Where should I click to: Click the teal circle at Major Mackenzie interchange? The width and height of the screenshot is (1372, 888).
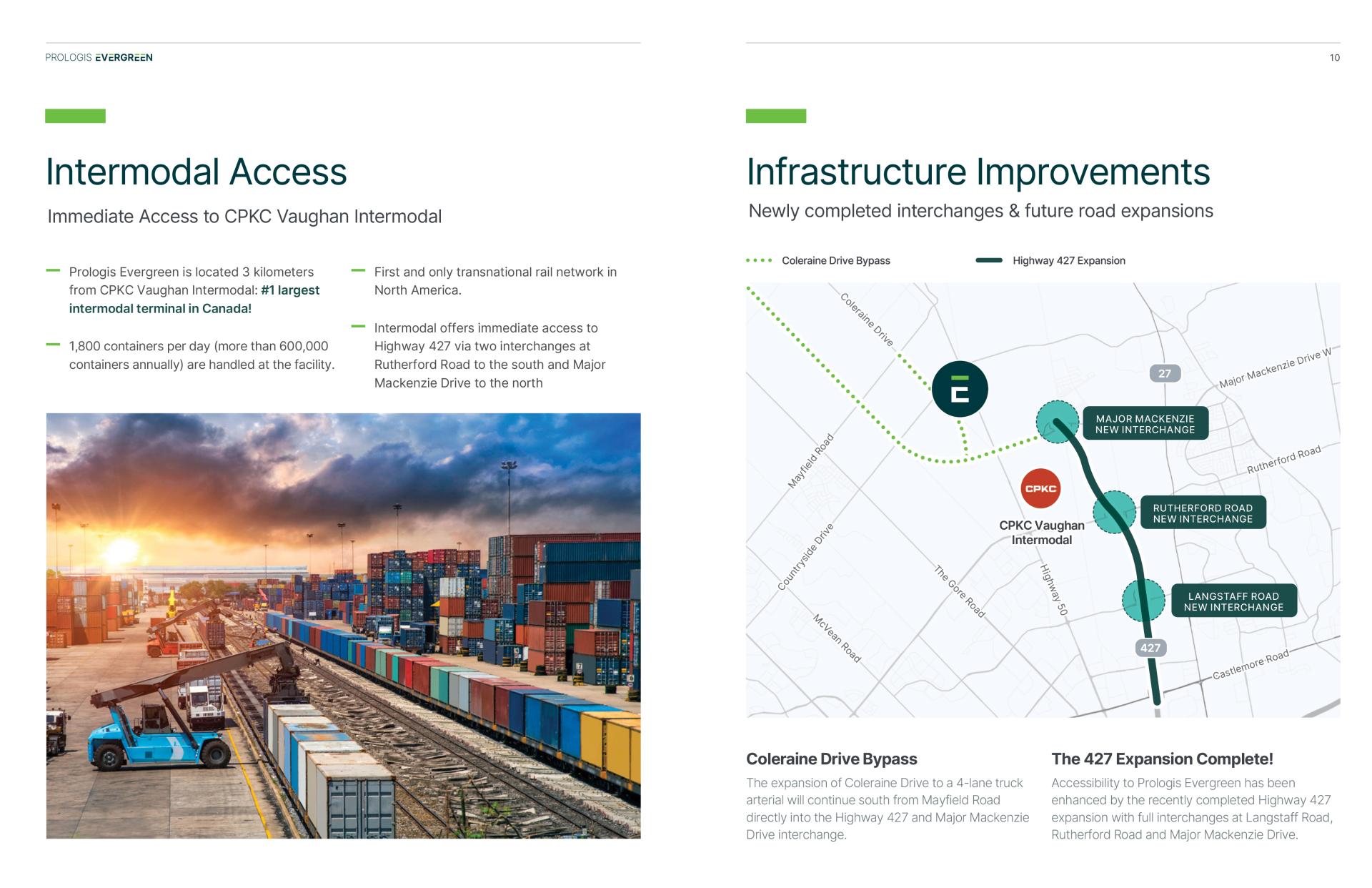1057,422
